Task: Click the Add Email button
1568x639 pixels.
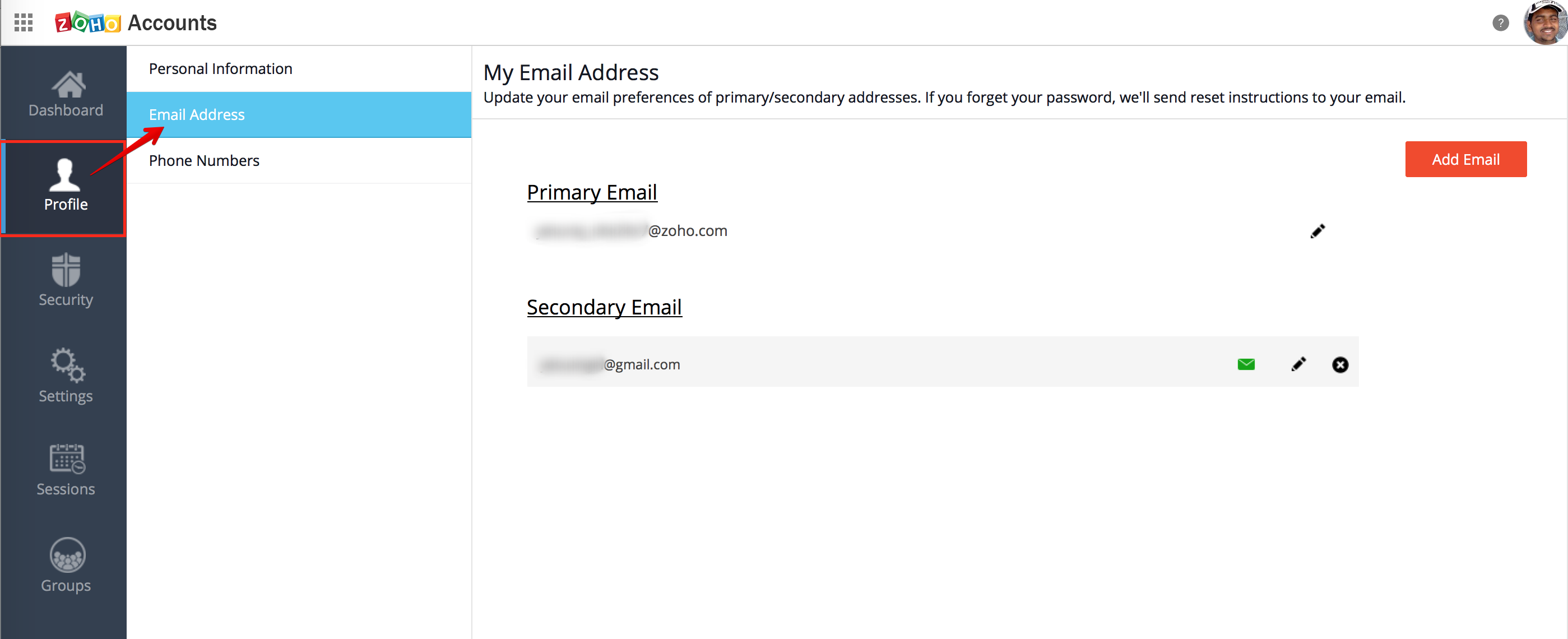Action: tap(1465, 159)
